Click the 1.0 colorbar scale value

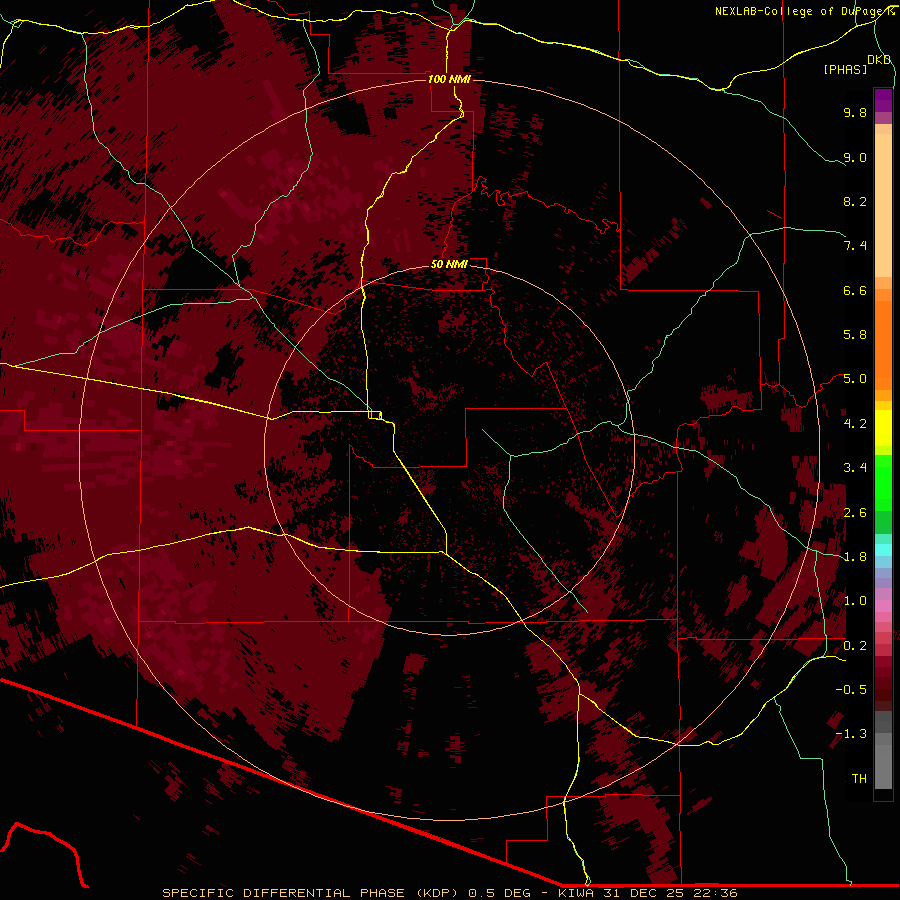(x=855, y=601)
